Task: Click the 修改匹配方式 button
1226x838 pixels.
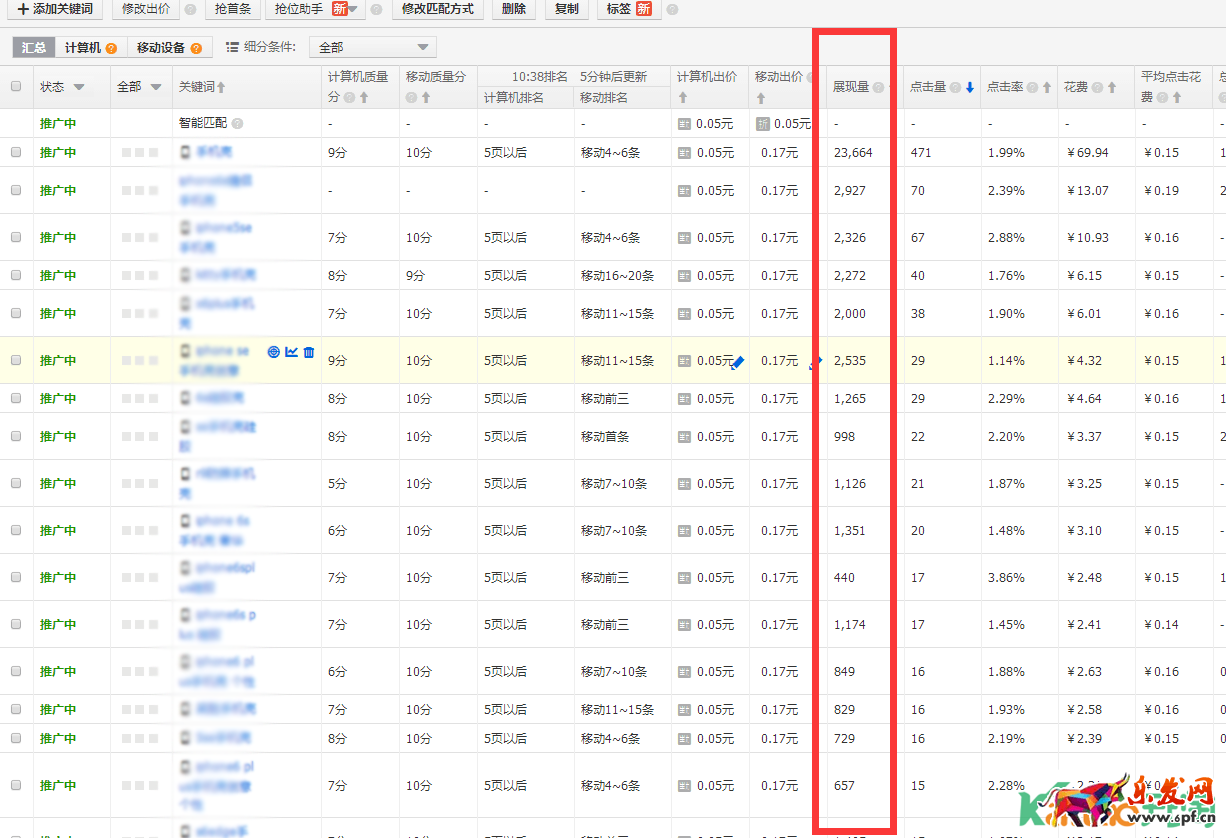Action: coord(437,9)
